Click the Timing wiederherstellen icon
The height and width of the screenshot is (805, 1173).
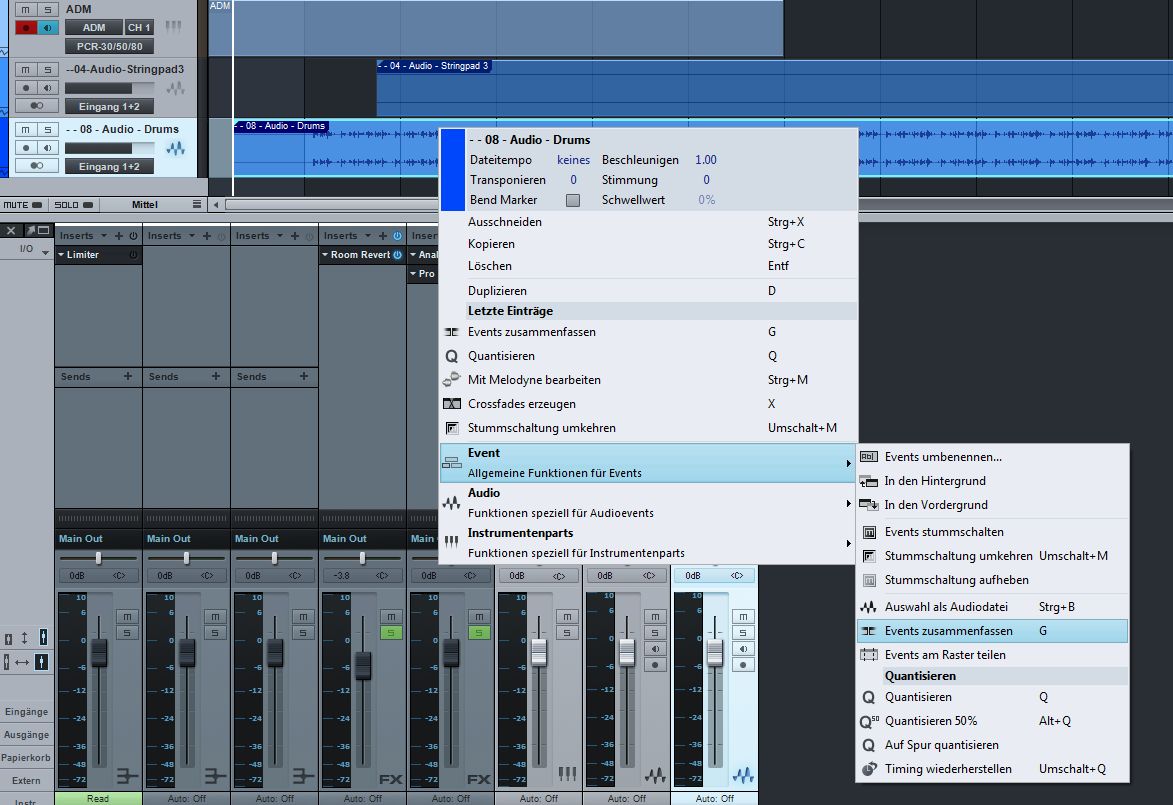(x=869, y=769)
